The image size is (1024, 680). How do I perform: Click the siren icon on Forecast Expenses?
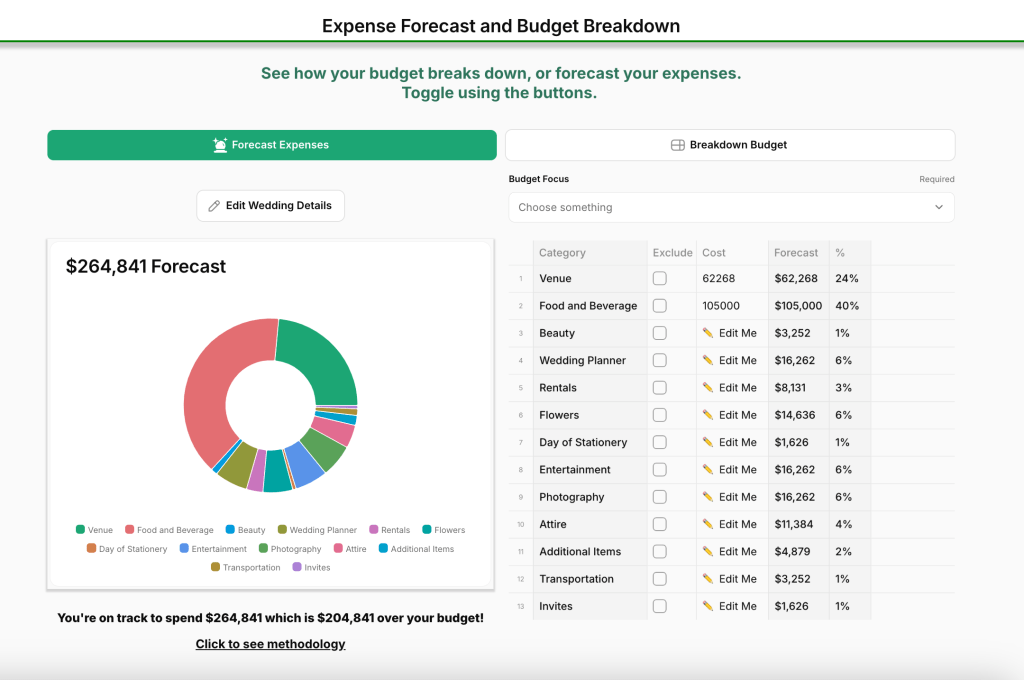[220, 145]
